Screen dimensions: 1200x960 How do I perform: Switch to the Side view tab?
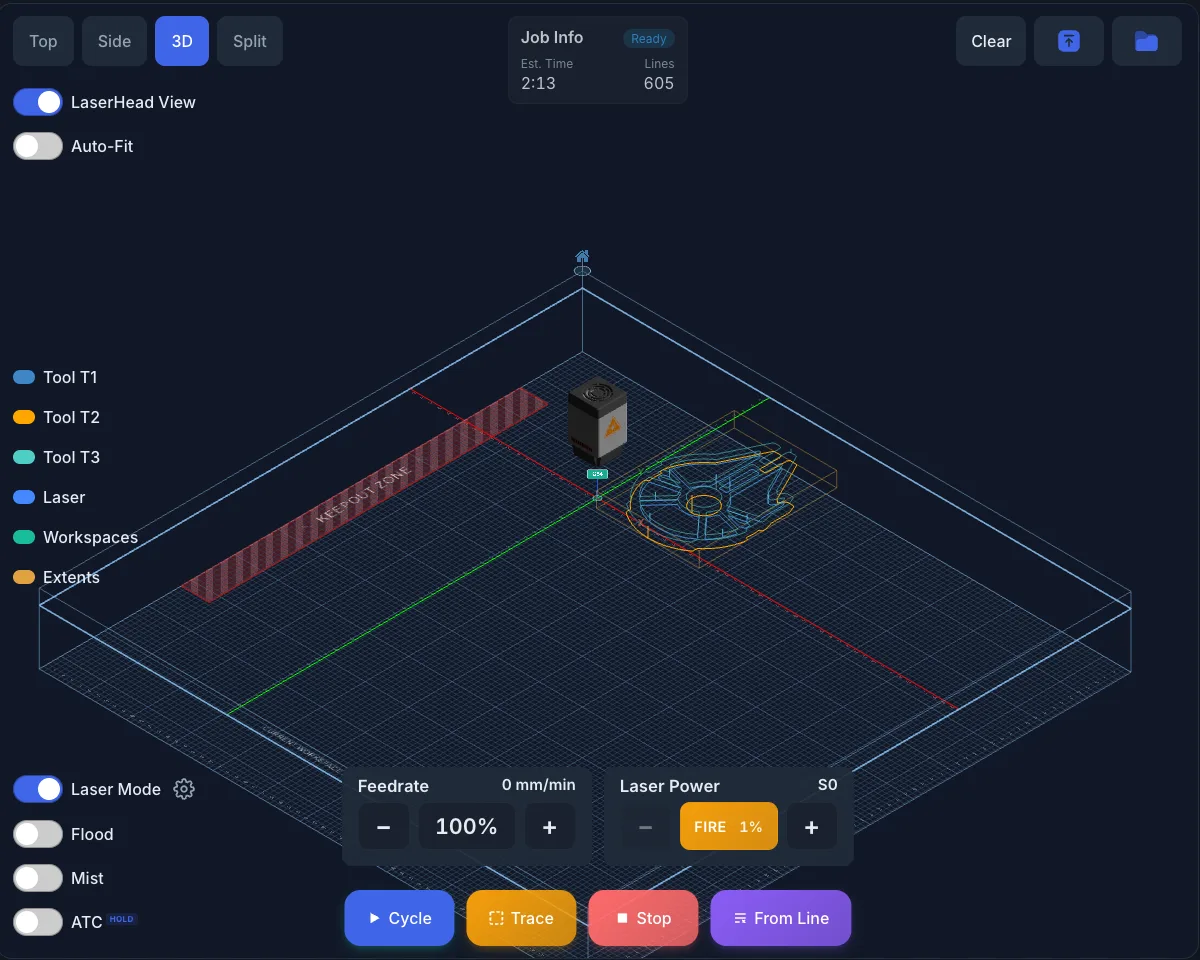click(x=114, y=41)
